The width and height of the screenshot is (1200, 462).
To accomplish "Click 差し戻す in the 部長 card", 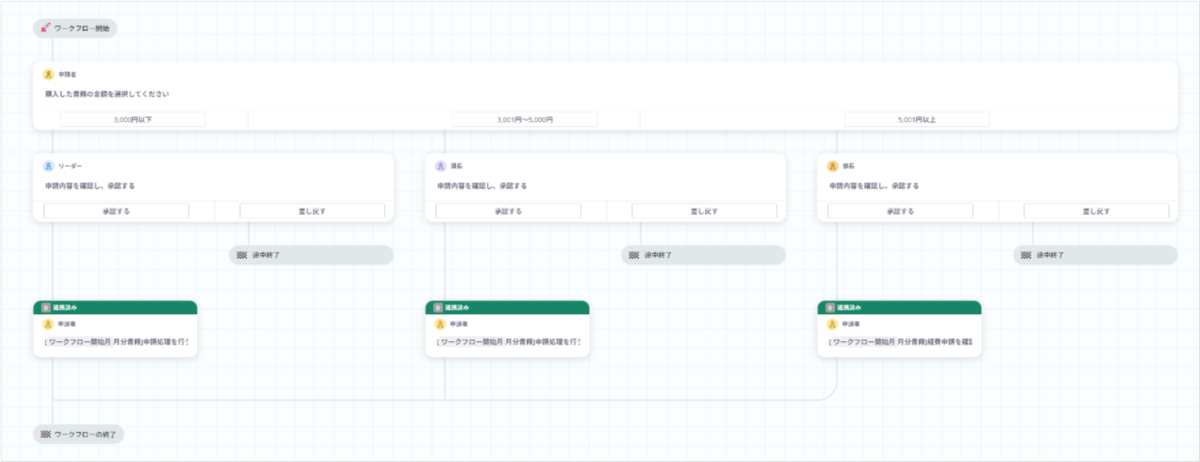I will point(1096,212).
